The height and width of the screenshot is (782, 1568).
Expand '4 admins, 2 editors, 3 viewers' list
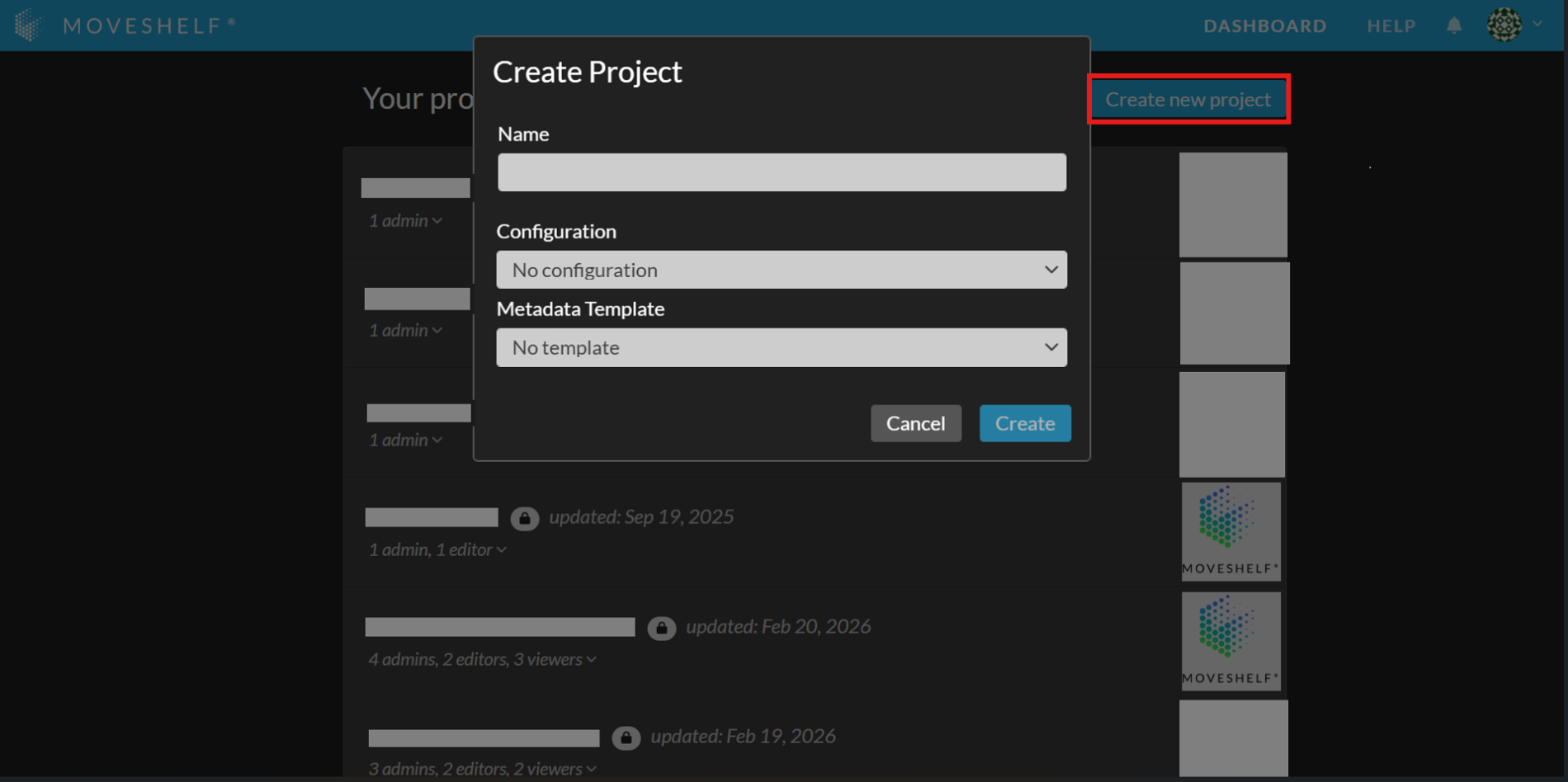tap(482, 659)
